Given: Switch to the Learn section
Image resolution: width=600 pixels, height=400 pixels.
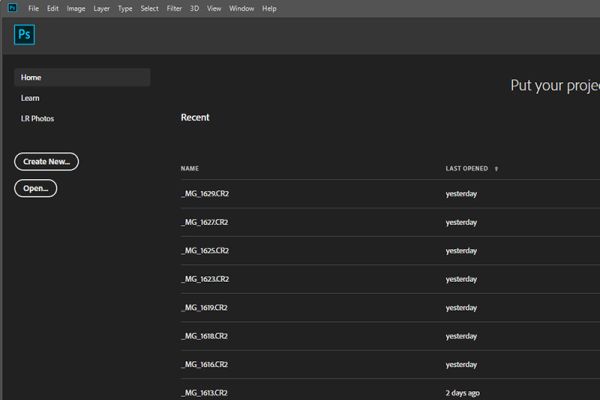Looking at the screenshot, I should click(30, 98).
